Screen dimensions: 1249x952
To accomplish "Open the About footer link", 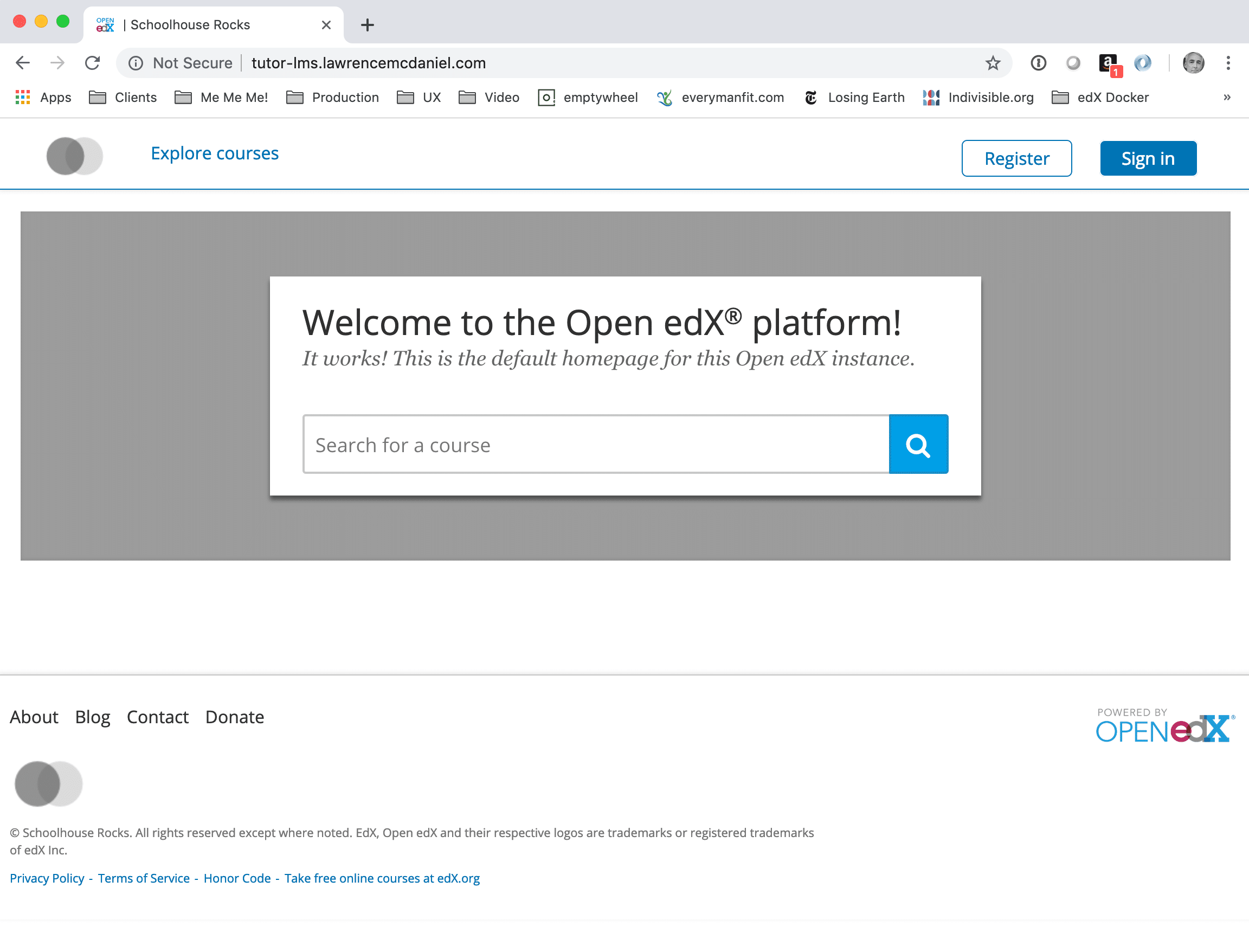I will pyautogui.click(x=34, y=717).
